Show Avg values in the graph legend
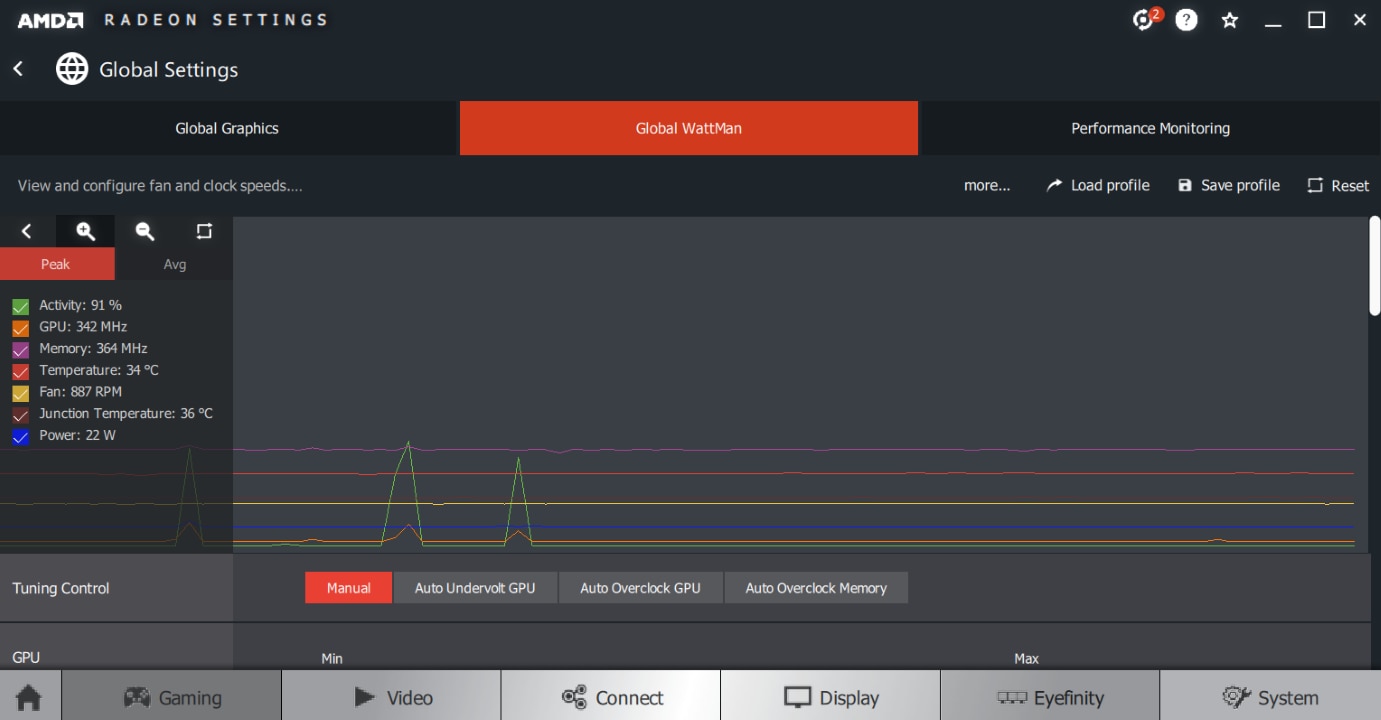 [175, 264]
